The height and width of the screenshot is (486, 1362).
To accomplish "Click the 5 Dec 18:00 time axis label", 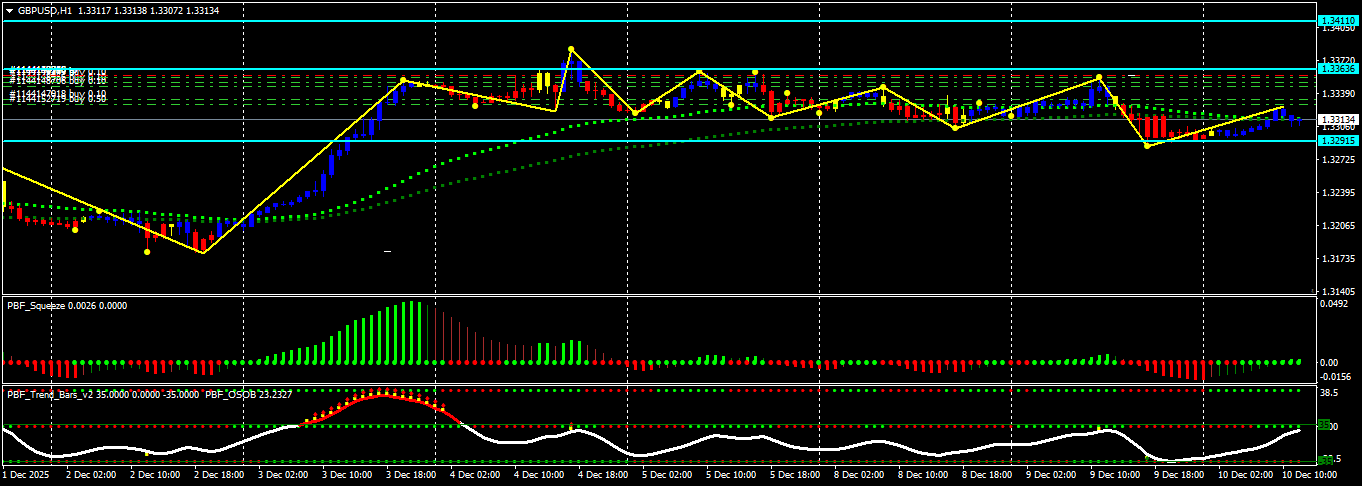I will tap(793, 474).
